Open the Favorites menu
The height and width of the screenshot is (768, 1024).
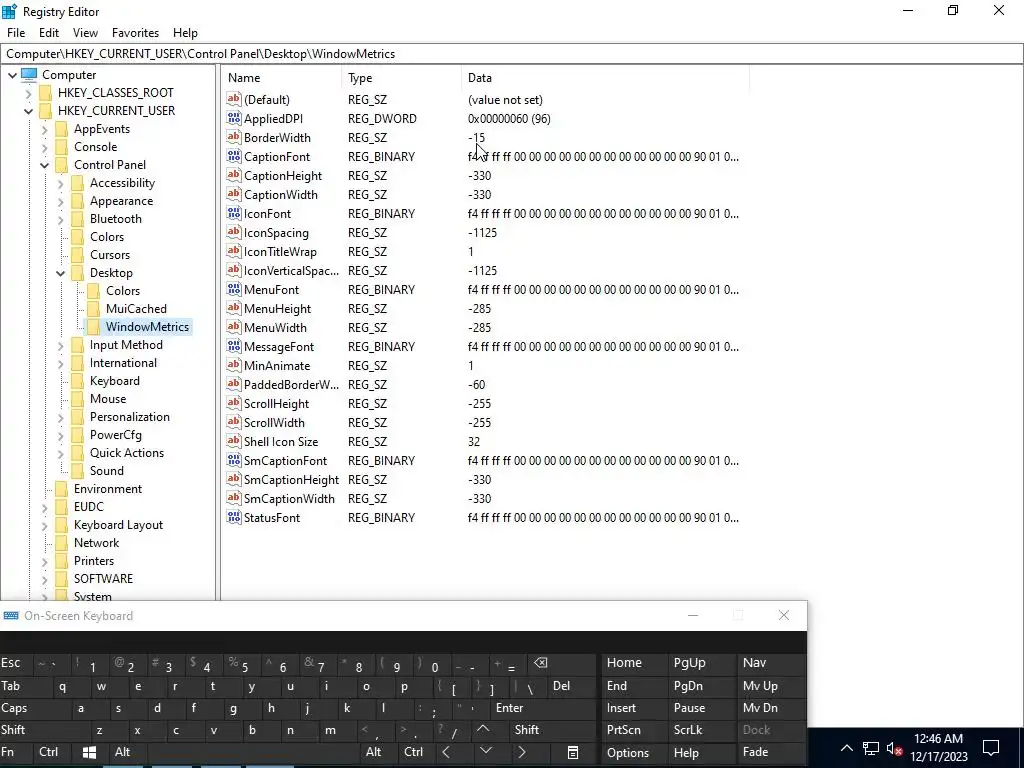coord(135,33)
